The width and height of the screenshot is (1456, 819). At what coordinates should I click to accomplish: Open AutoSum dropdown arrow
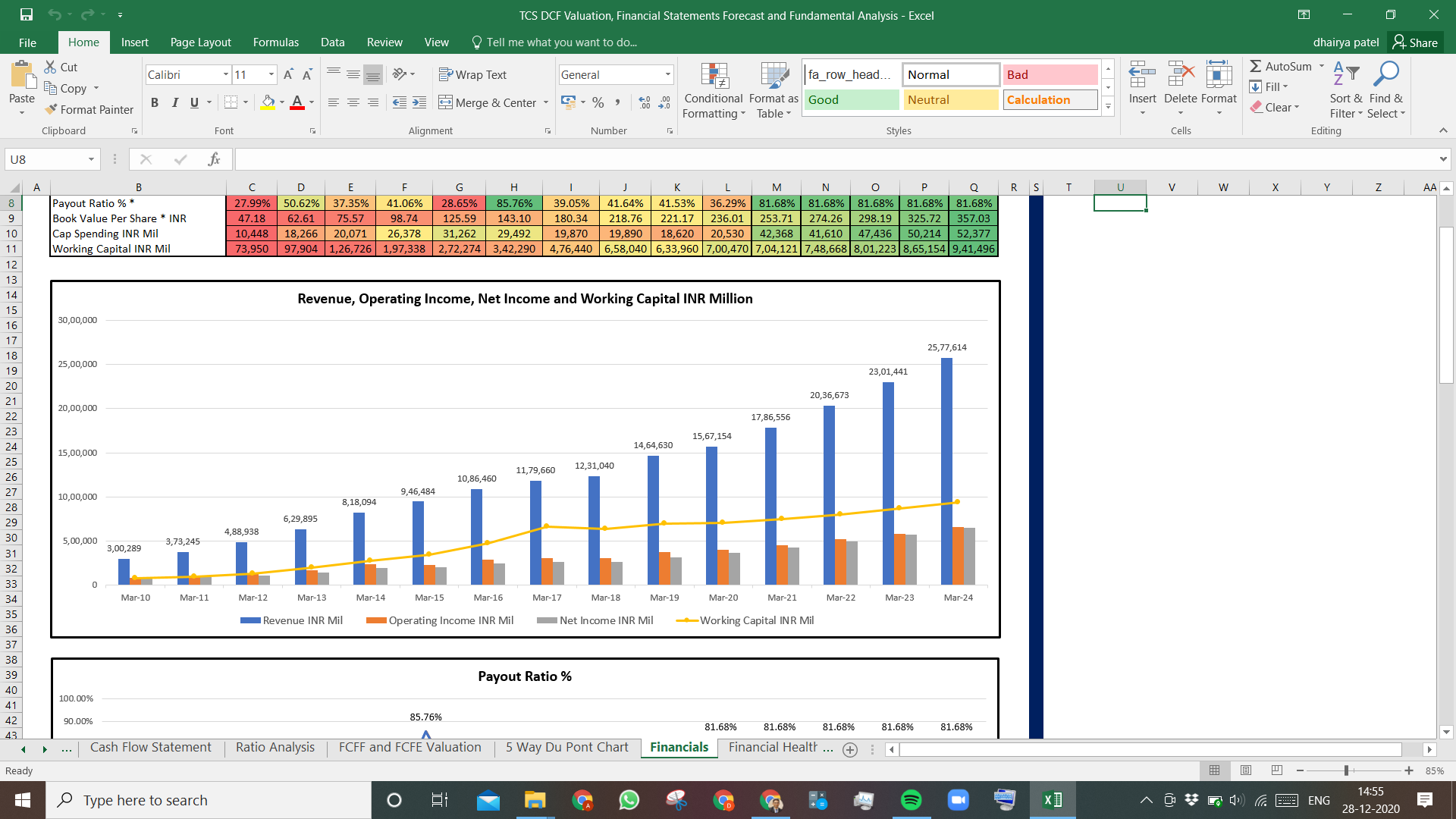click(1321, 66)
